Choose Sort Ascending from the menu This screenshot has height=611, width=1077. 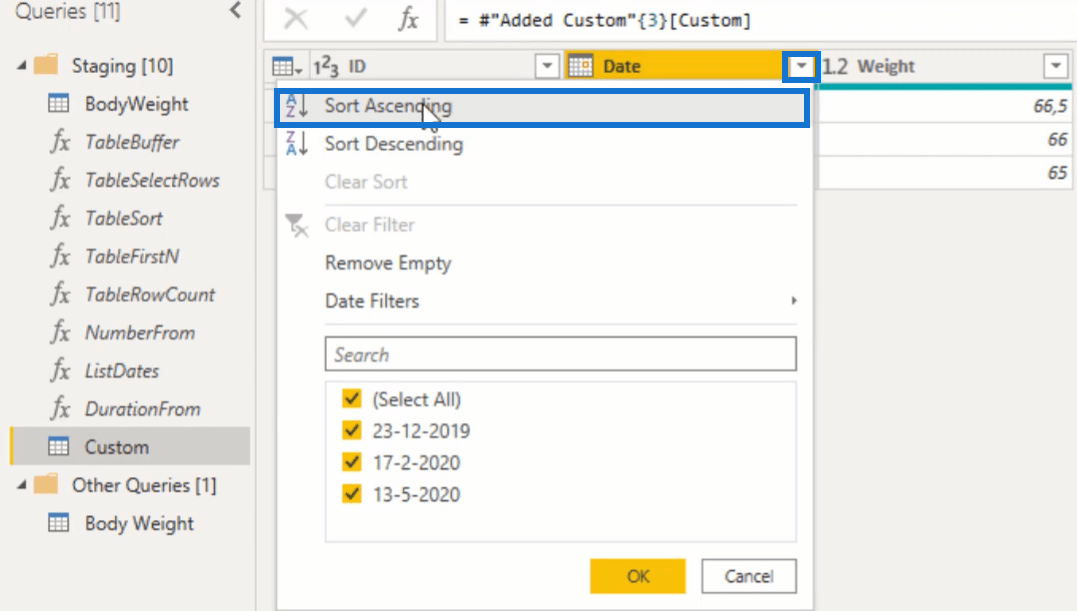542,106
